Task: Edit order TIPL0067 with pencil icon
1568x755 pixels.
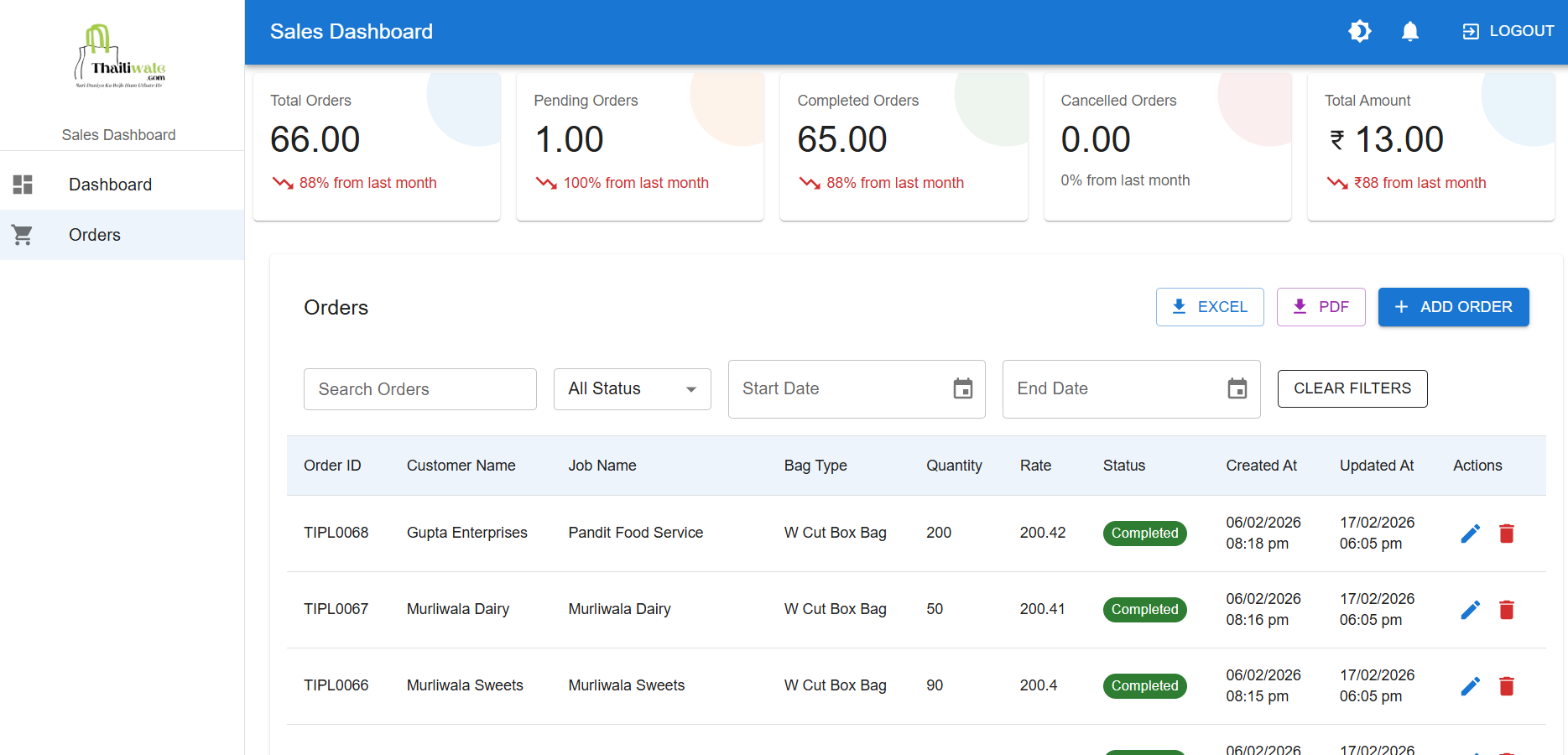Action: 1470,610
